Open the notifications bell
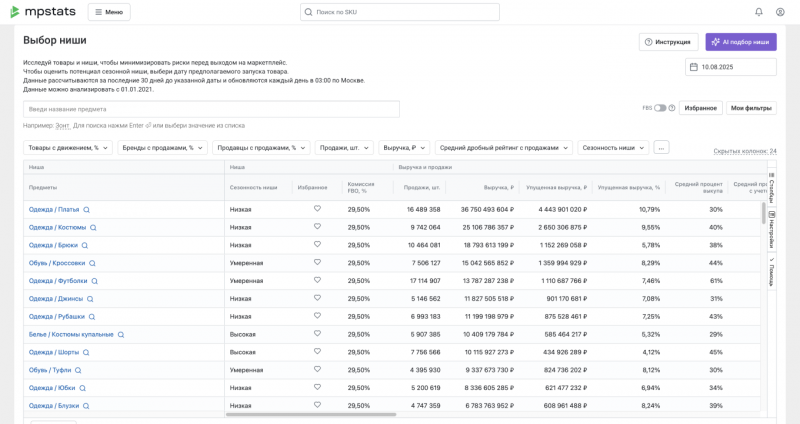800x424 pixels. 759,12
